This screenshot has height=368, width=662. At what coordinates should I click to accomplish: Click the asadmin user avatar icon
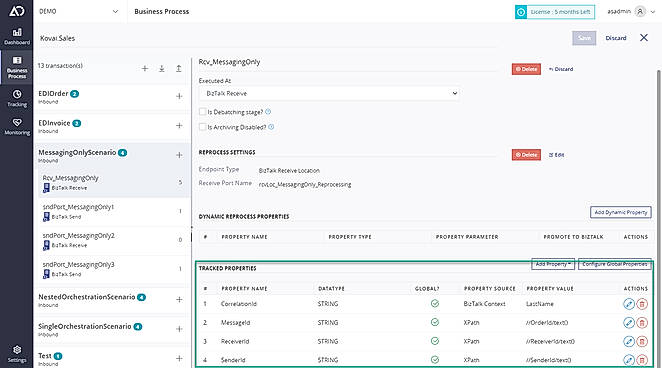[x=640, y=11]
